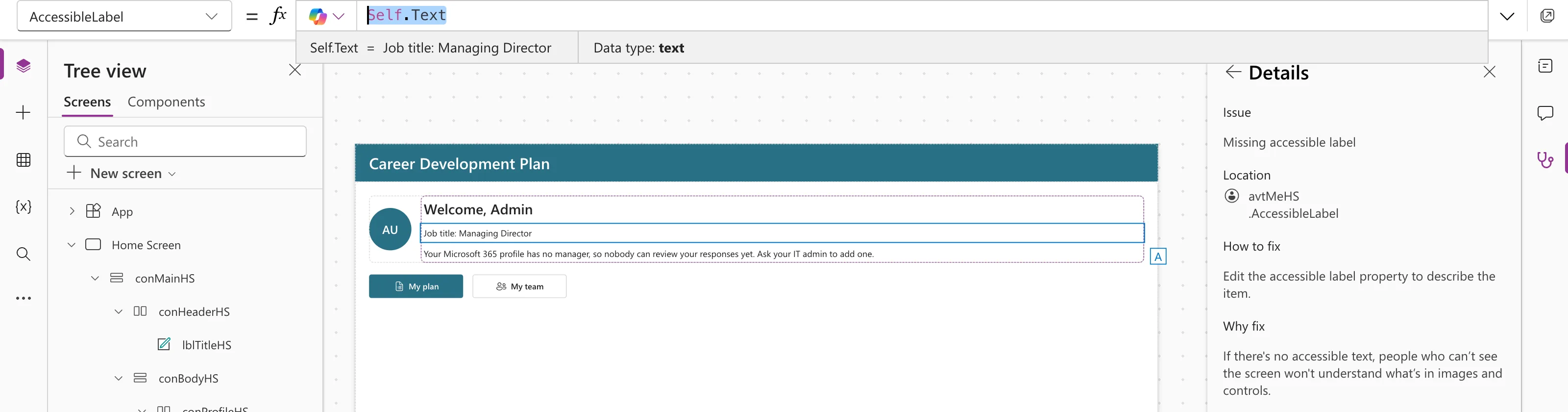Close the Tree view panel
Viewport: 1568px width, 412px height.
(x=294, y=70)
